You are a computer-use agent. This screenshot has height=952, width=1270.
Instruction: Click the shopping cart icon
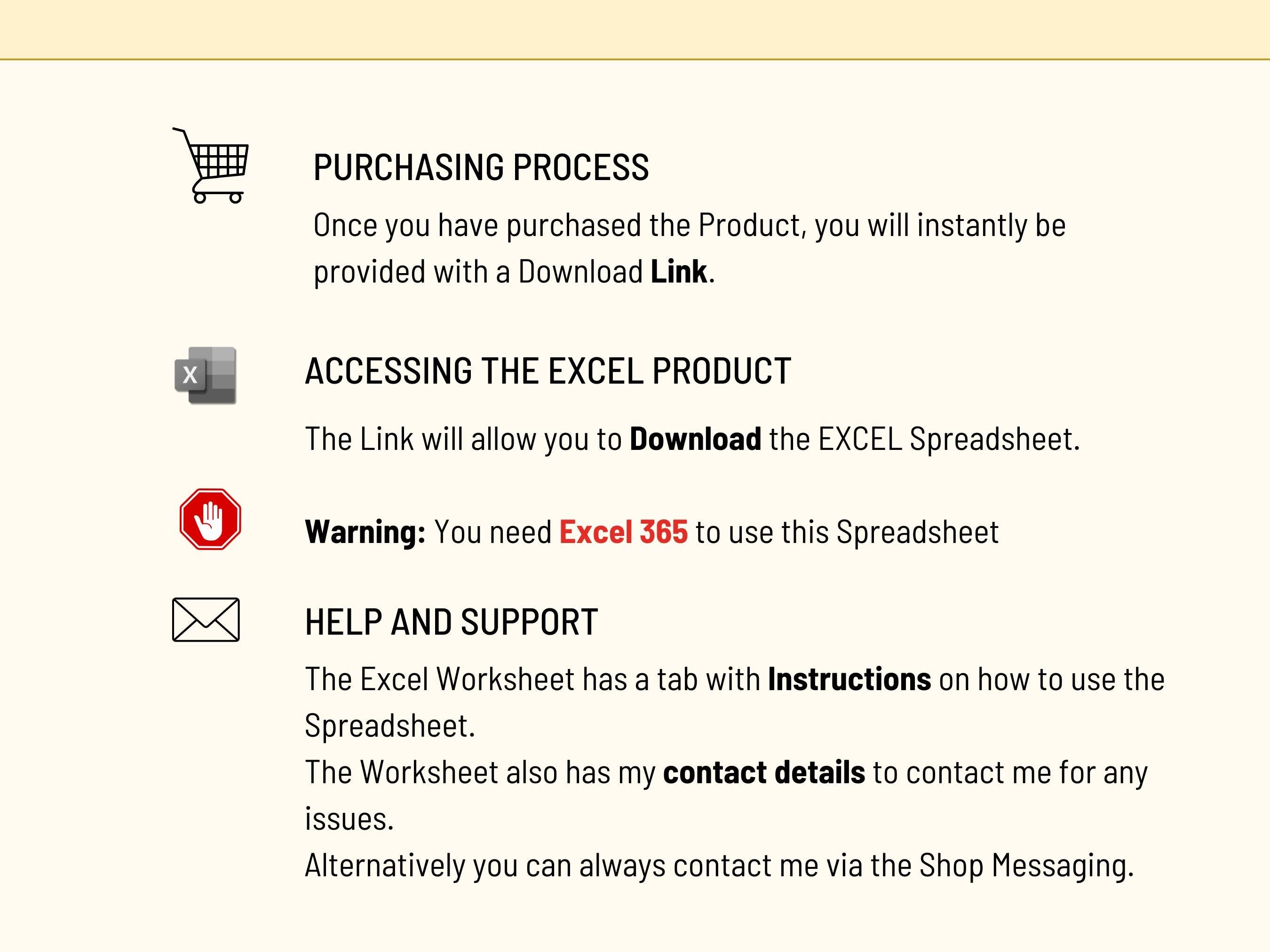[211, 166]
